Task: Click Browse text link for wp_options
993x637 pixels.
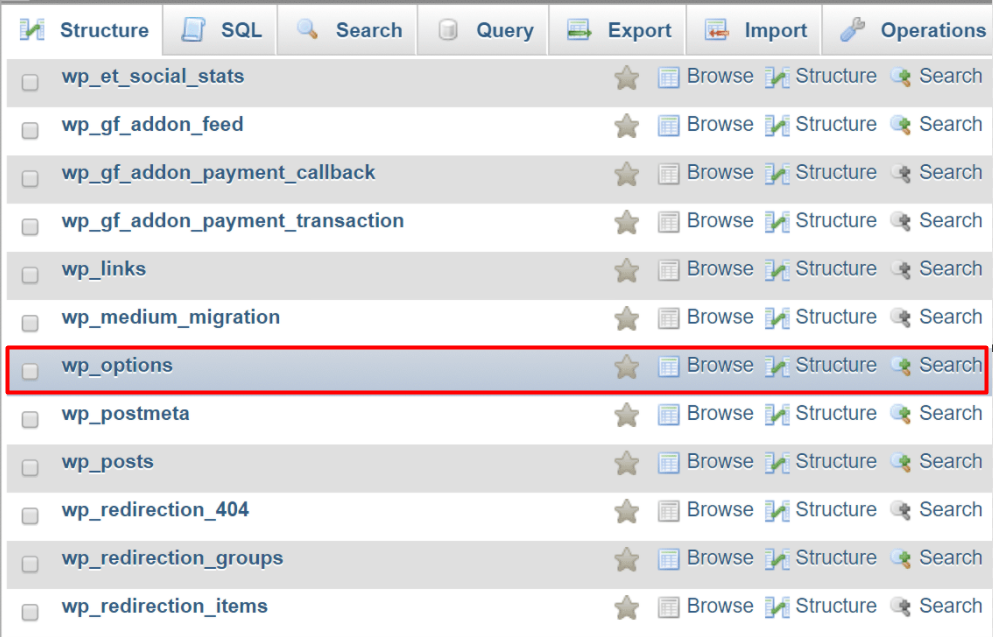Action: (720, 365)
